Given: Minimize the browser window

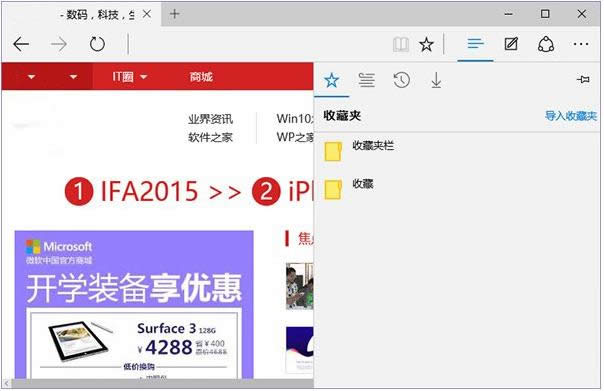Looking at the screenshot, I should point(508,14).
